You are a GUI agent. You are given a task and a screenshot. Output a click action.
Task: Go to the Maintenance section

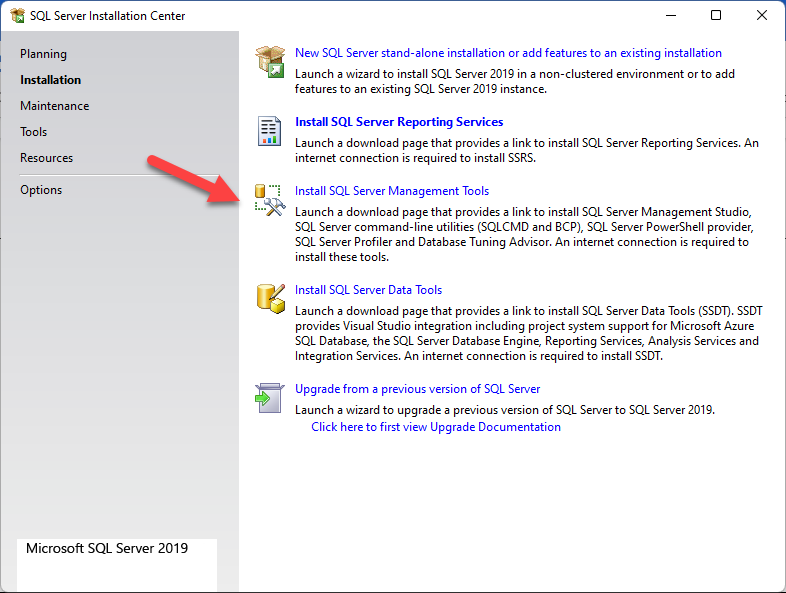click(55, 106)
